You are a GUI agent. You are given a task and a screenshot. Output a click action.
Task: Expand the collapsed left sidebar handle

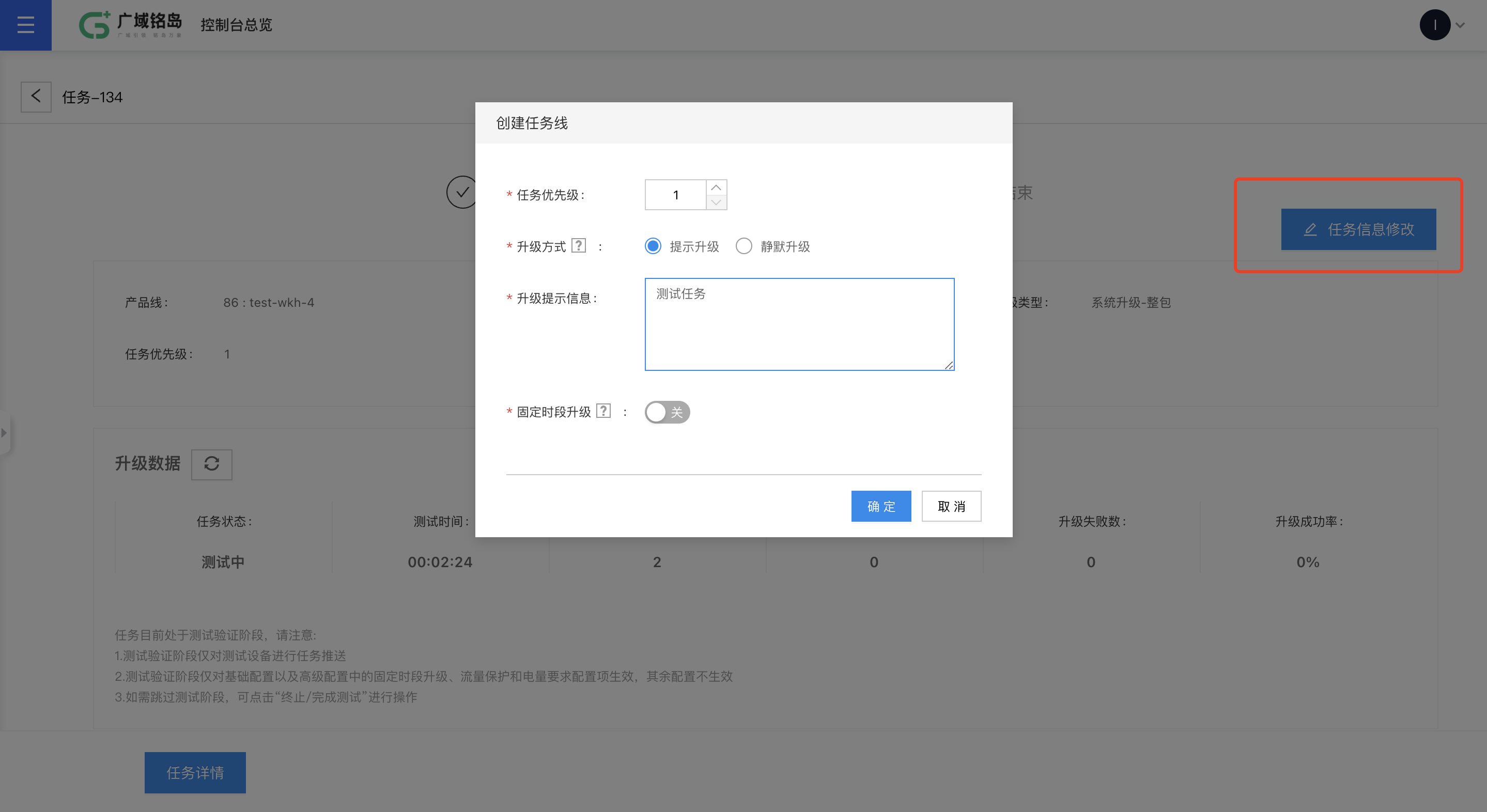coord(5,433)
